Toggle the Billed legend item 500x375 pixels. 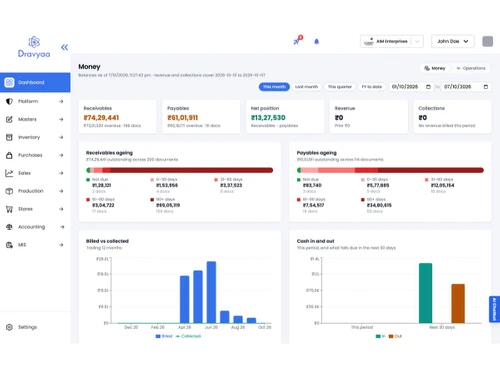[x=164, y=336]
